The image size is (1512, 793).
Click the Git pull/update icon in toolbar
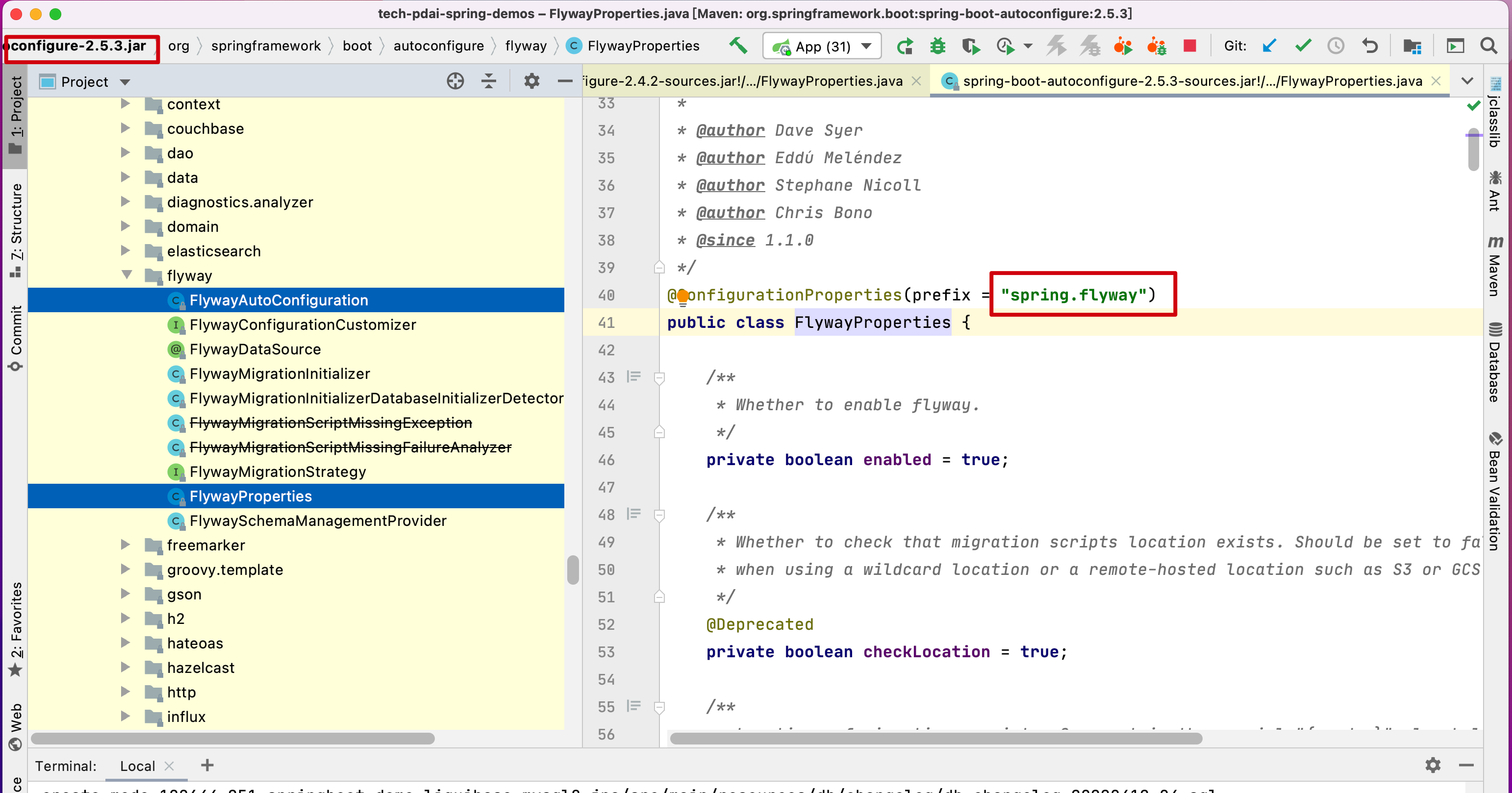[x=1270, y=47]
